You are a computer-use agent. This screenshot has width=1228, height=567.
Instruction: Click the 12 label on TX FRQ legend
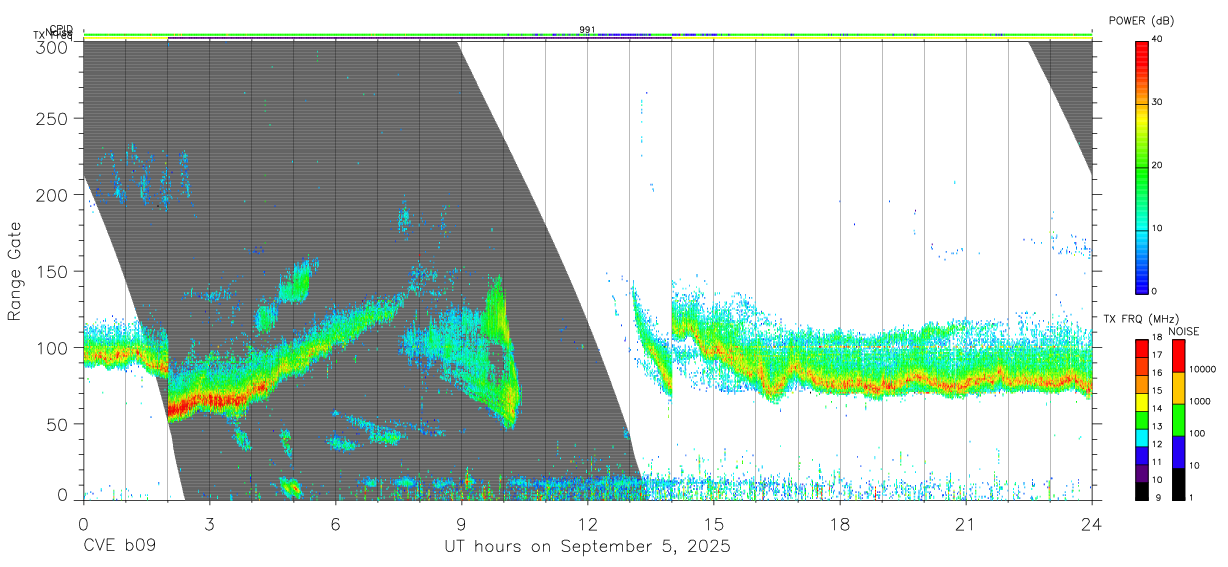click(1158, 444)
